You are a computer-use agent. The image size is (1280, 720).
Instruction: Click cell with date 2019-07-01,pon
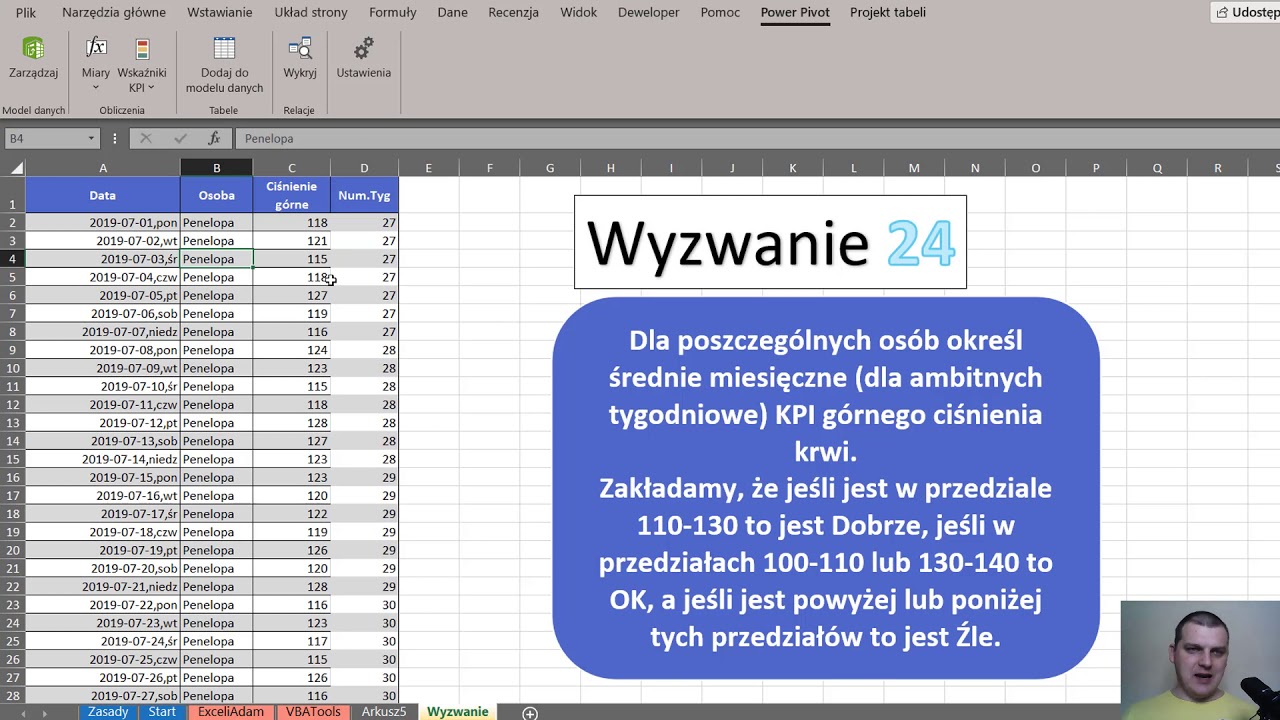tap(103, 223)
